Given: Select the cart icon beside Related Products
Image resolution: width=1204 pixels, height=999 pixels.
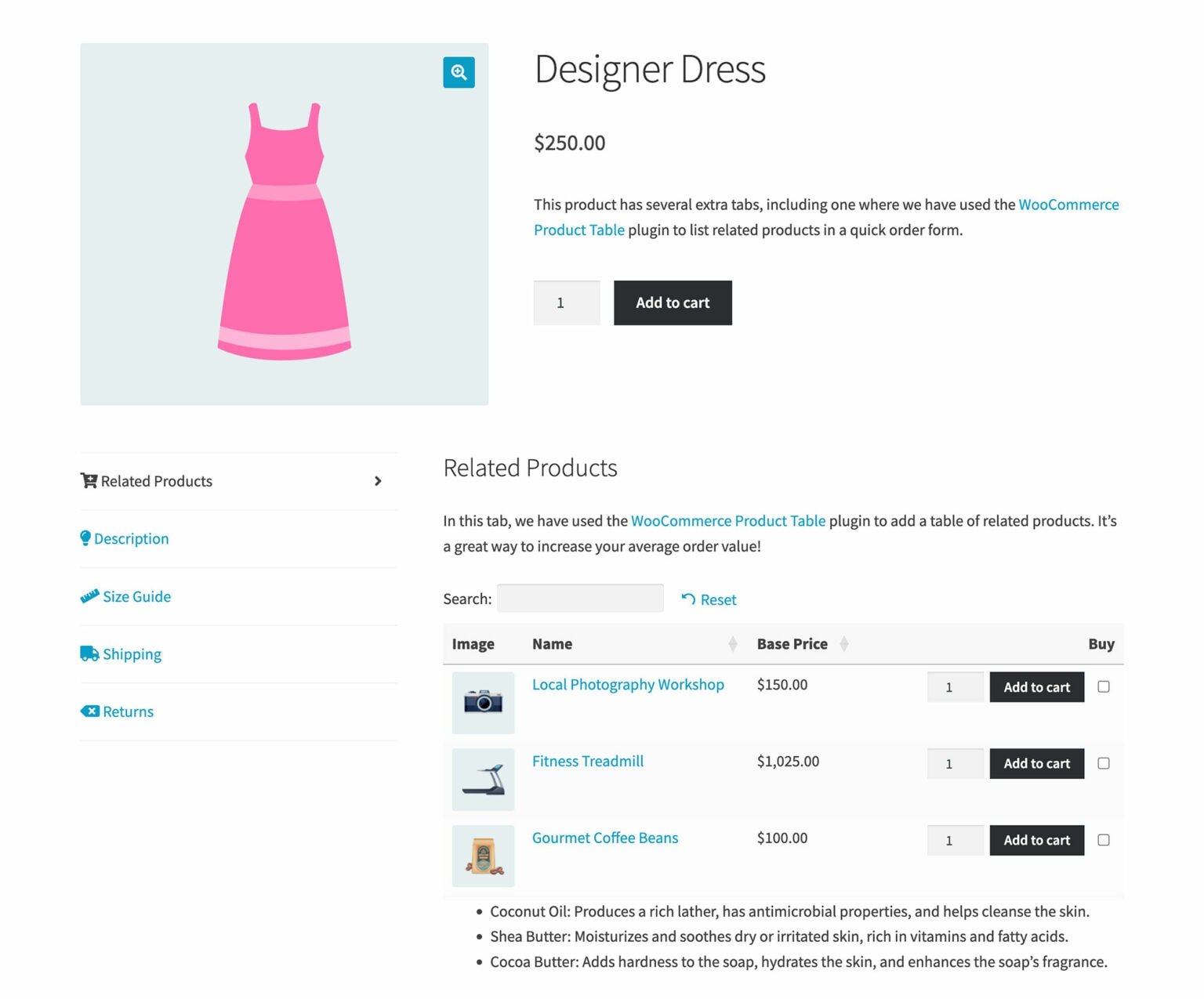Looking at the screenshot, I should (x=89, y=480).
